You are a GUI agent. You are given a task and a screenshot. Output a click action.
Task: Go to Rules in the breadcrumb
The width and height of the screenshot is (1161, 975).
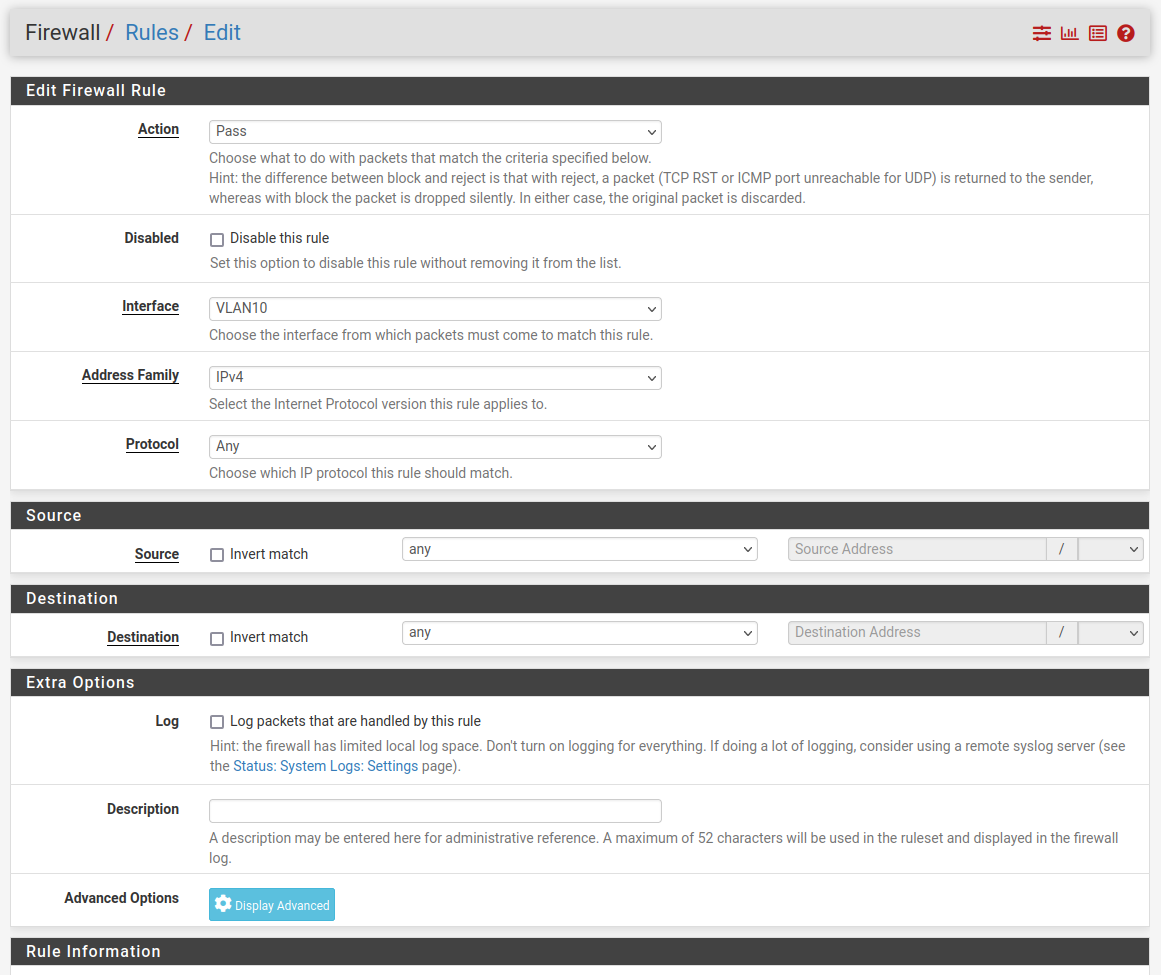coord(152,33)
